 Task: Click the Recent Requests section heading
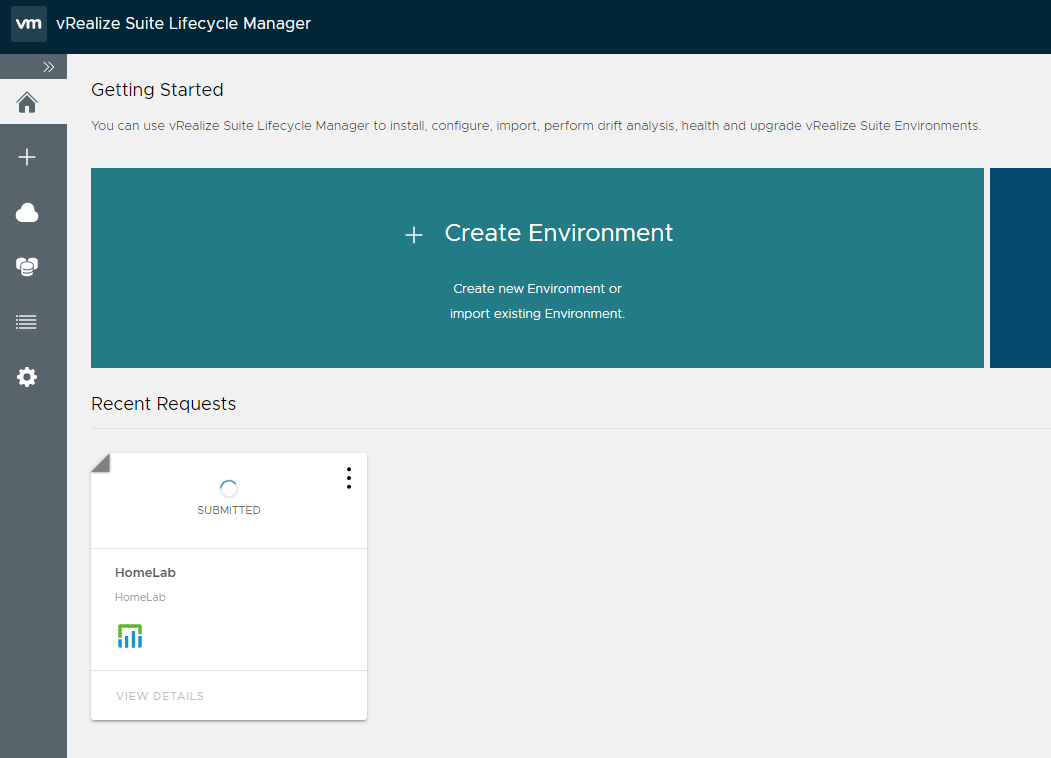click(163, 404)
